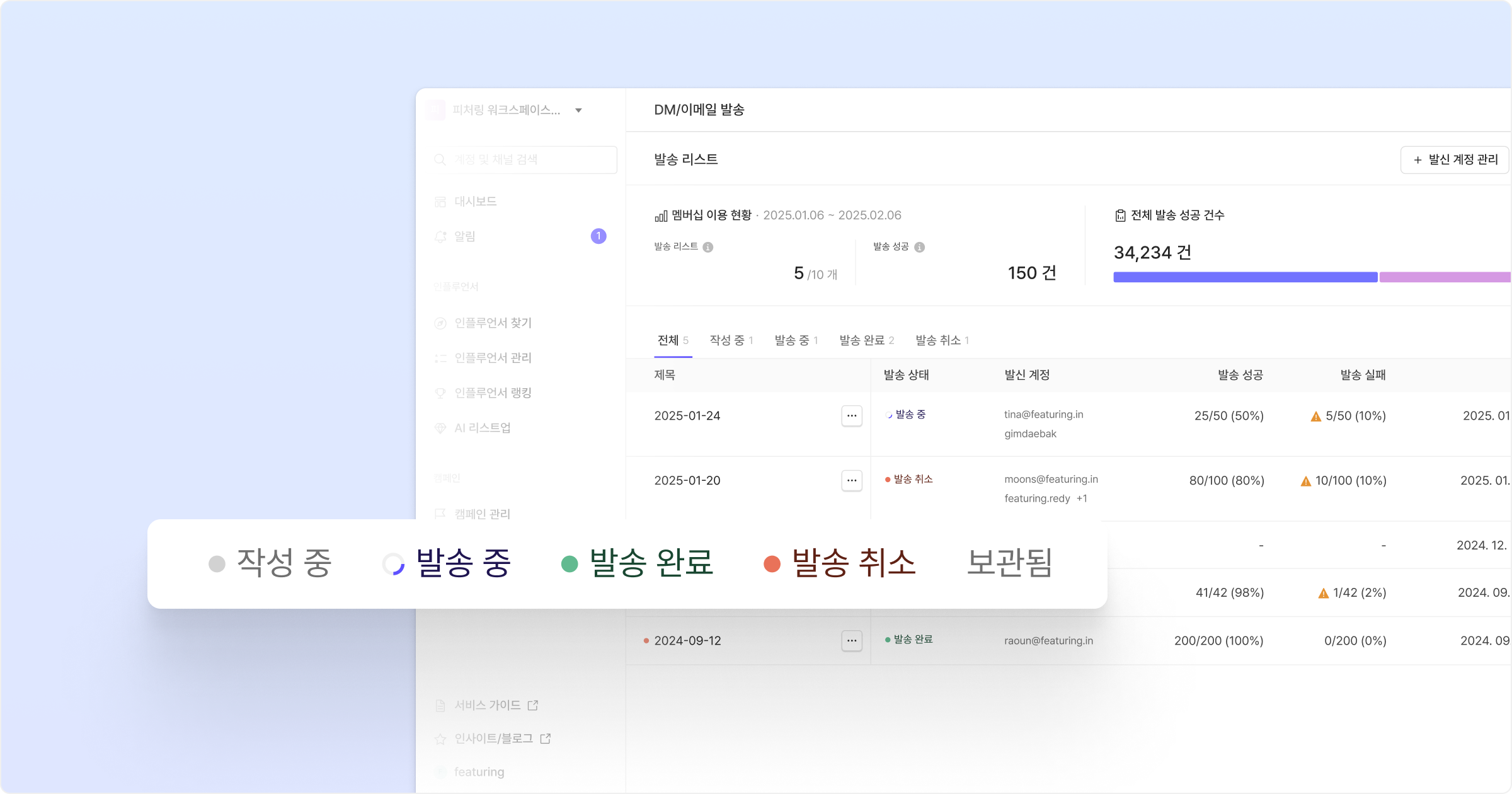Click the info icon next to 발송 리스트
The width and height of the screenshot is (1512, 794).
pos(707,247)
